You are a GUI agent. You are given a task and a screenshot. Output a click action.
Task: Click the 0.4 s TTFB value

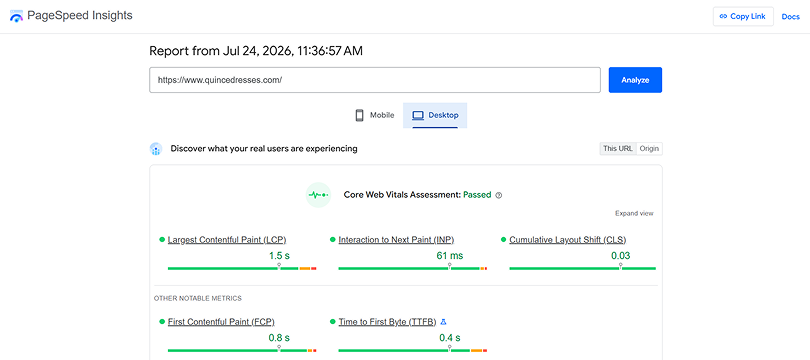[449, 338]
